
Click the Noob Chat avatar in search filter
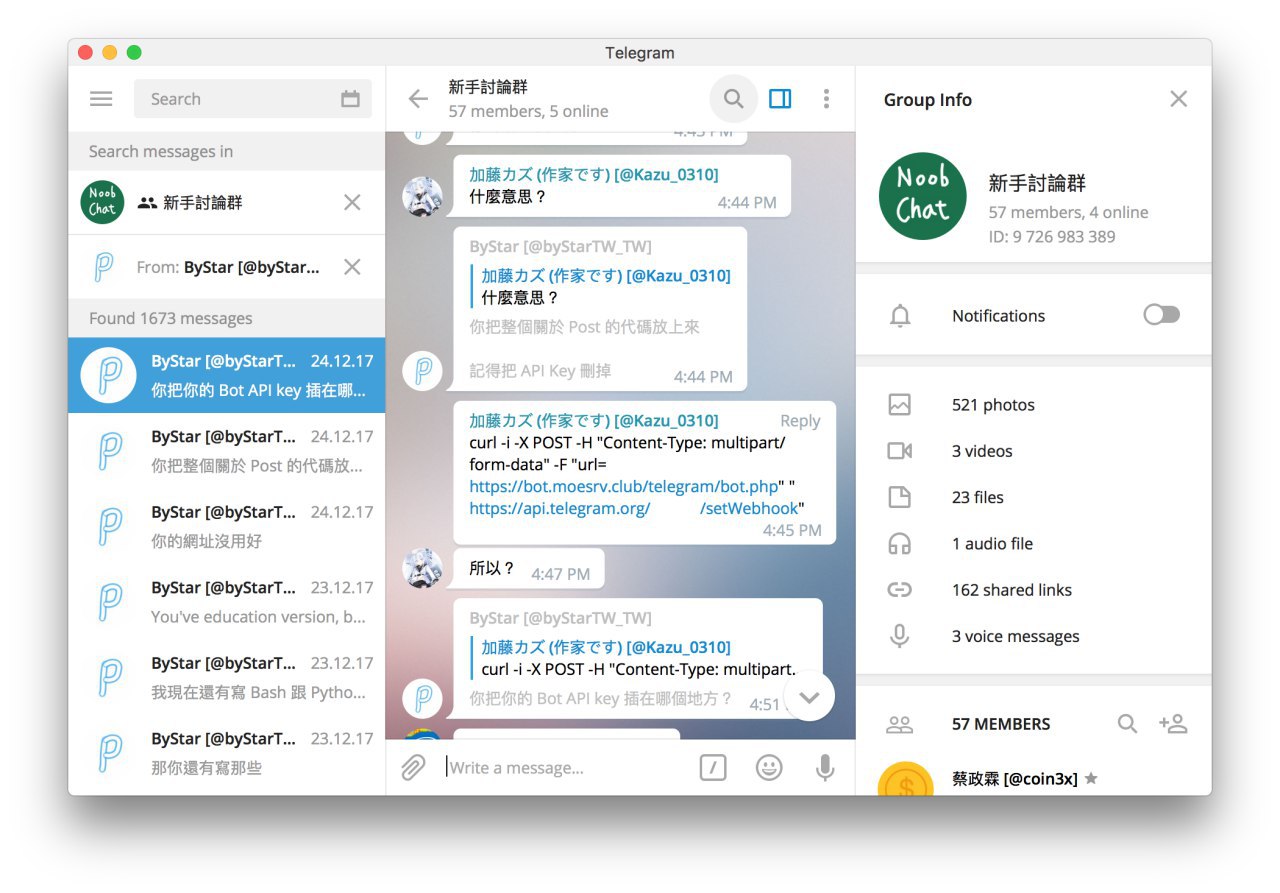(x=102, y=203)
